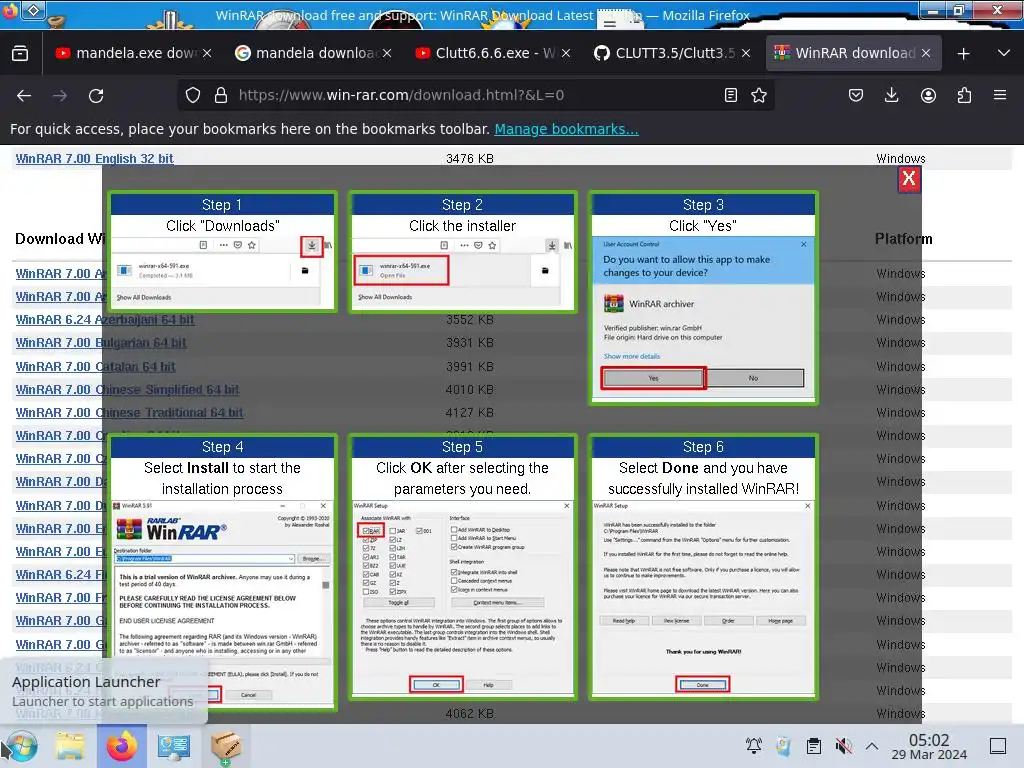The width and height of the screenshot is (1024, 768).
Task: Close the WinRAR download tab
Action: click(x=926, y=53)
